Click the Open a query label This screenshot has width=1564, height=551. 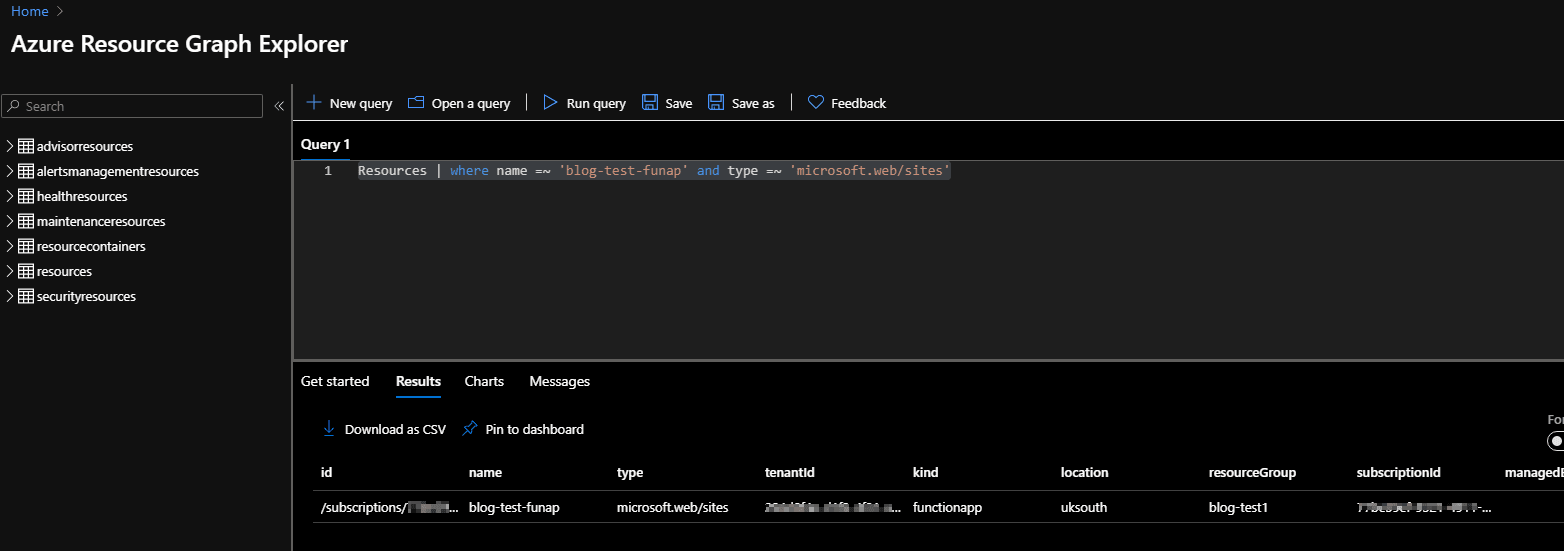471,103
